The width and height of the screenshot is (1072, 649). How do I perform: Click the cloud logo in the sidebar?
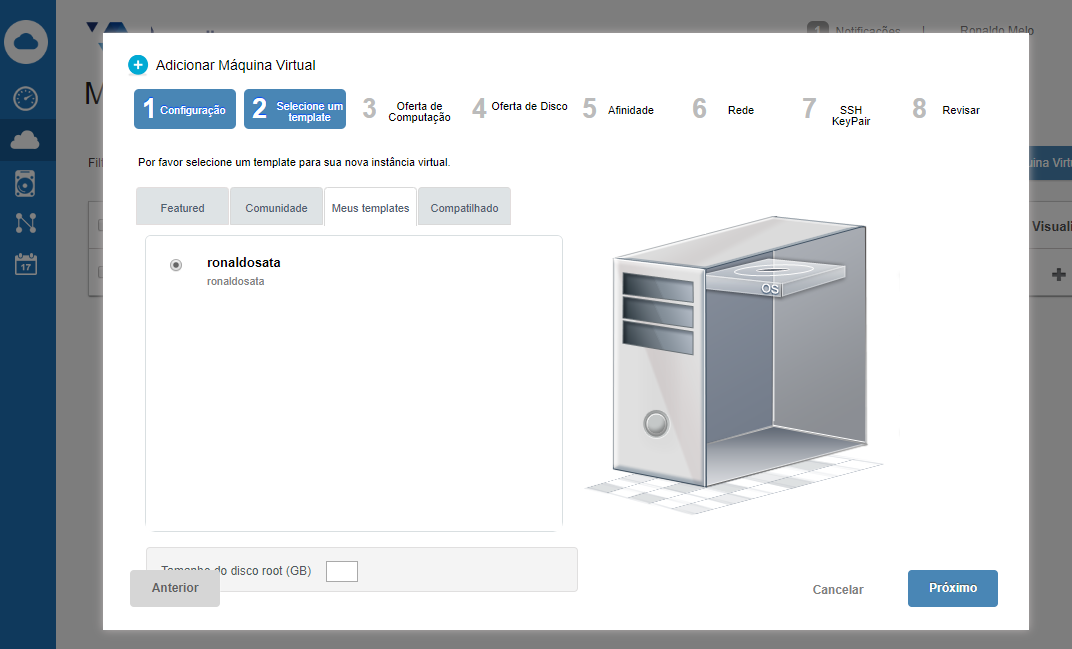27,42
